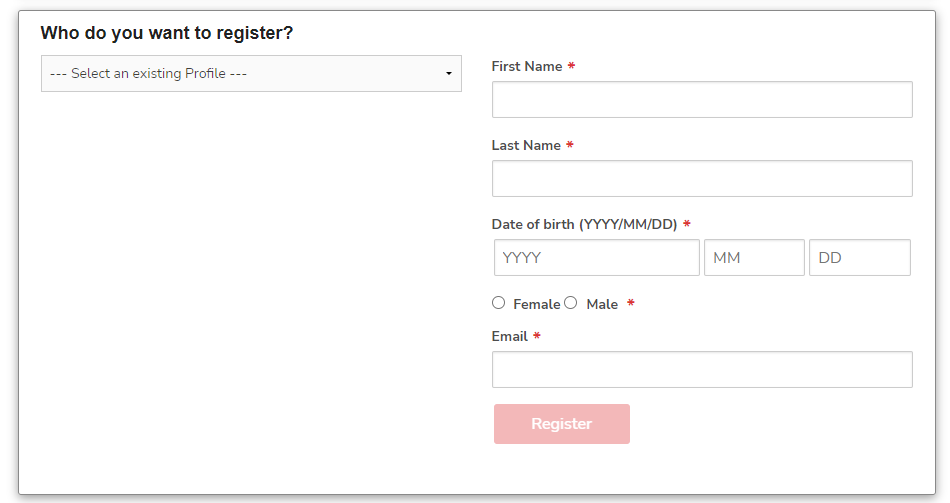
Task: Focus the First Name text field
Action: [702, 100]
